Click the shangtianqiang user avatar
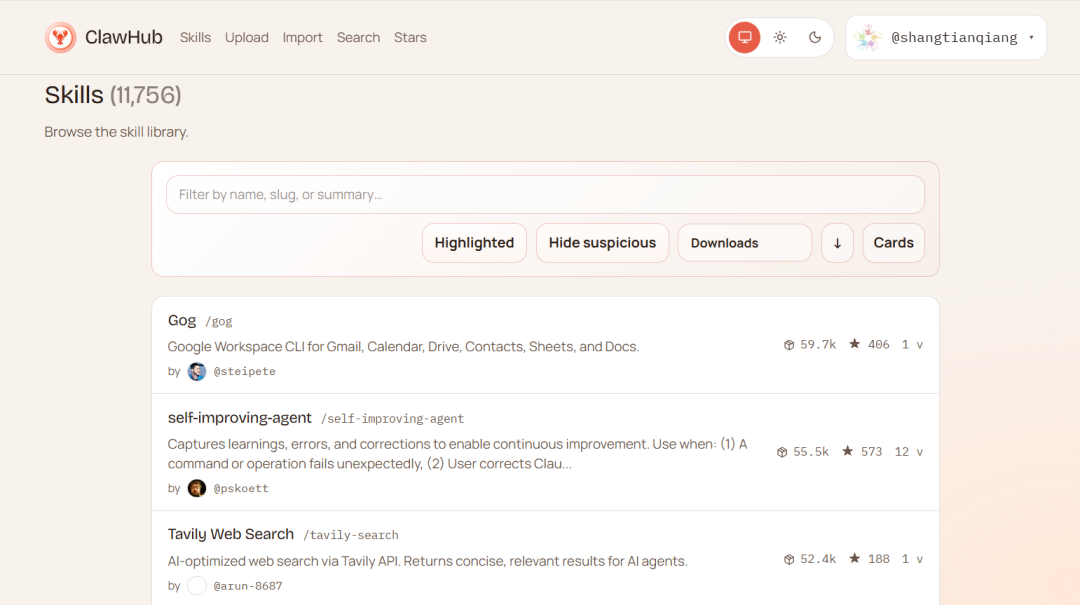The height and width of the screenshot is (605, 1080). pos(868,37)
